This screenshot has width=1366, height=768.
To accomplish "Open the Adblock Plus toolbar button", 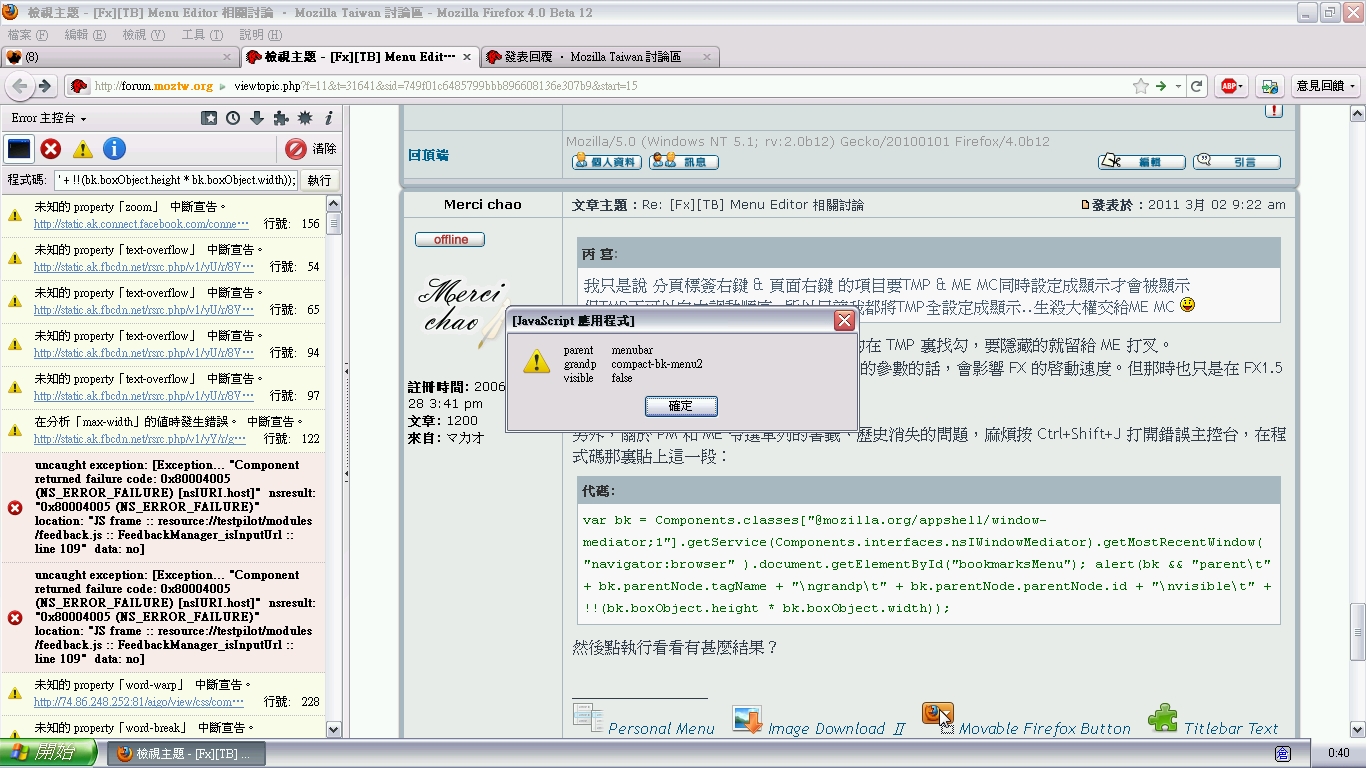I will tap(1230, 86).
